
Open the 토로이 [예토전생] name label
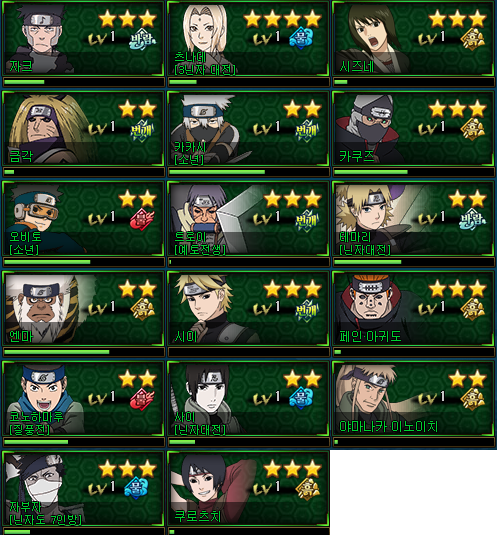click(200, 243)
